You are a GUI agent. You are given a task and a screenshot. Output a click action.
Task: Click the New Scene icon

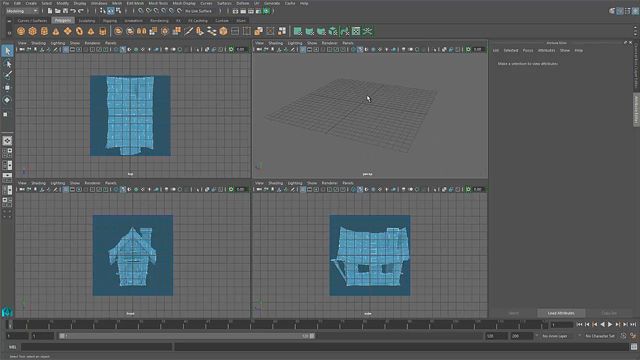tap(50, 11)
